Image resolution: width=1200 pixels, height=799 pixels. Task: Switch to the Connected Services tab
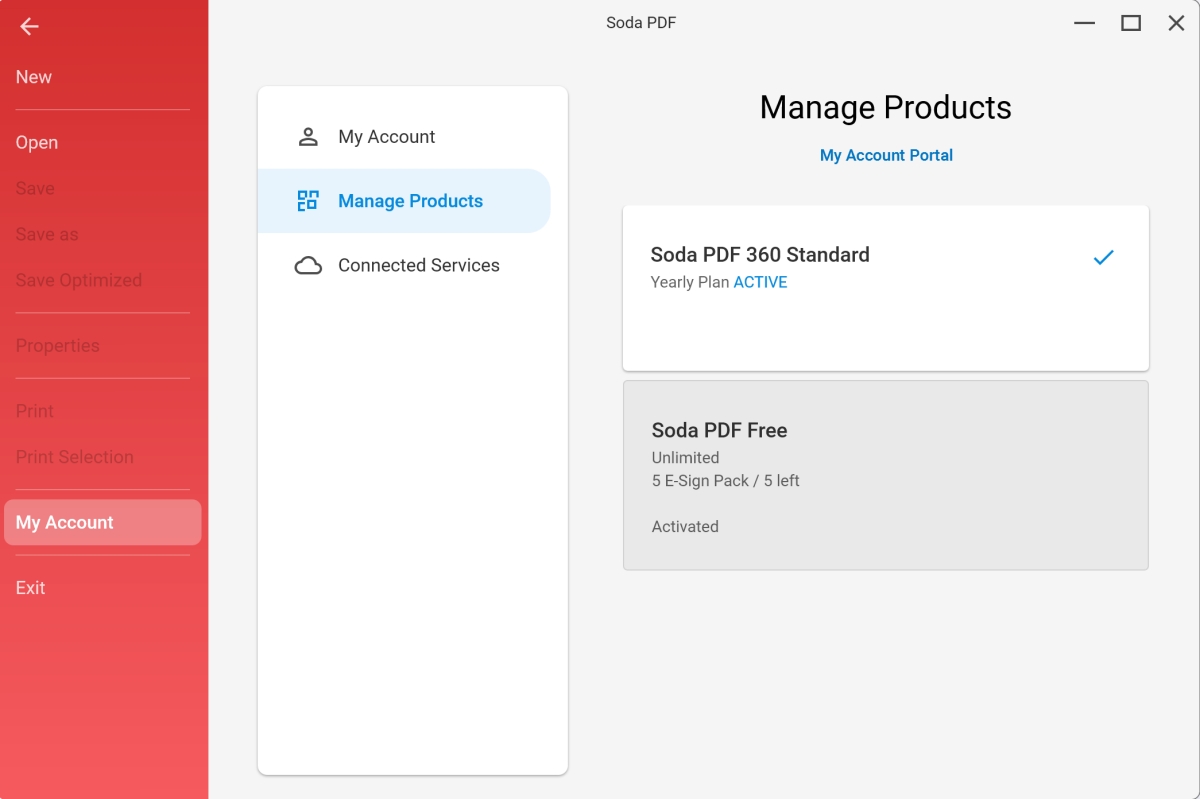tap(418, 265)
